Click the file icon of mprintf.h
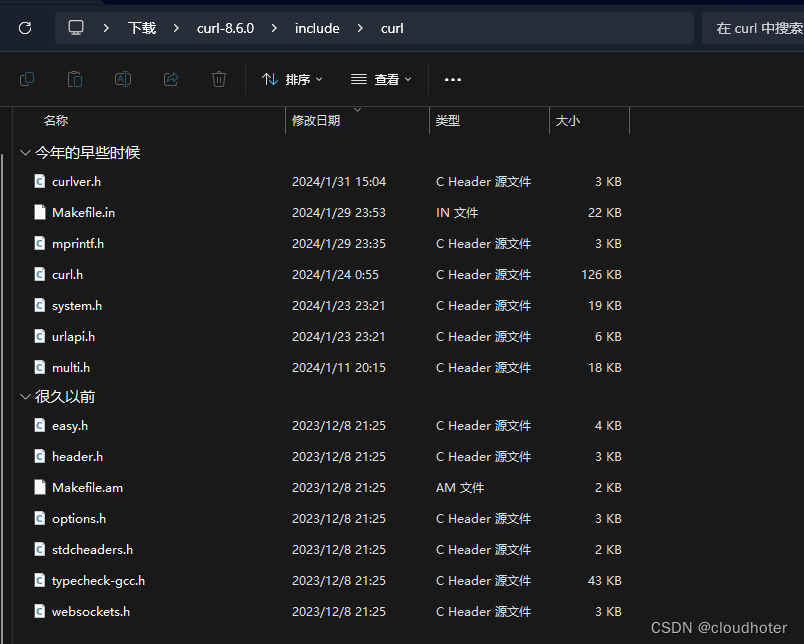The image size is (804, 644). click(40, 244)
